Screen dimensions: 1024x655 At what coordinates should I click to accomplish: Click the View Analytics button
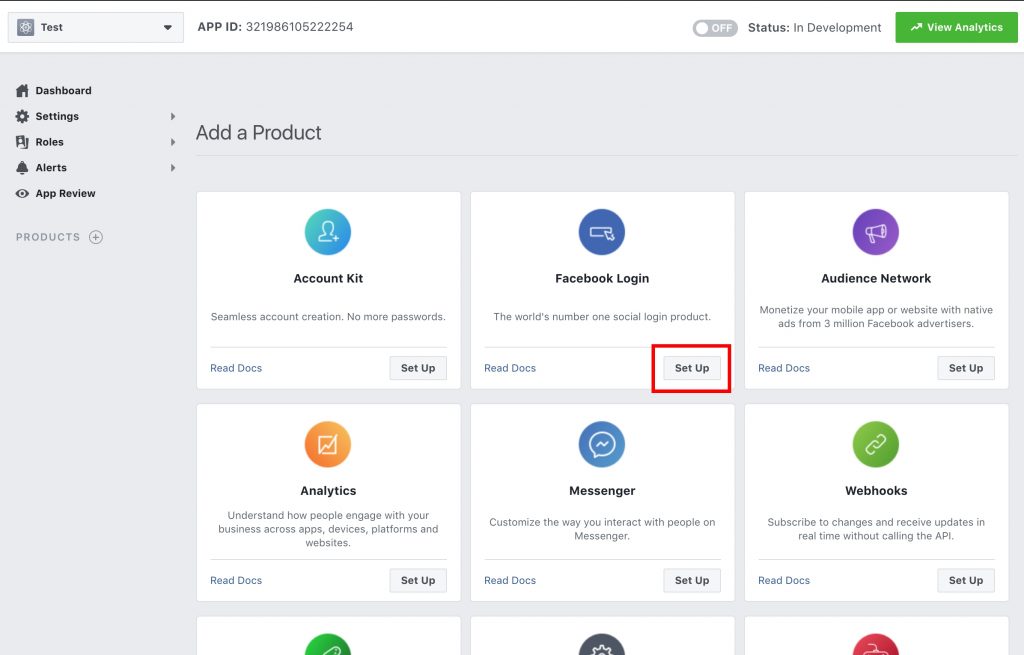pos(956,27)
